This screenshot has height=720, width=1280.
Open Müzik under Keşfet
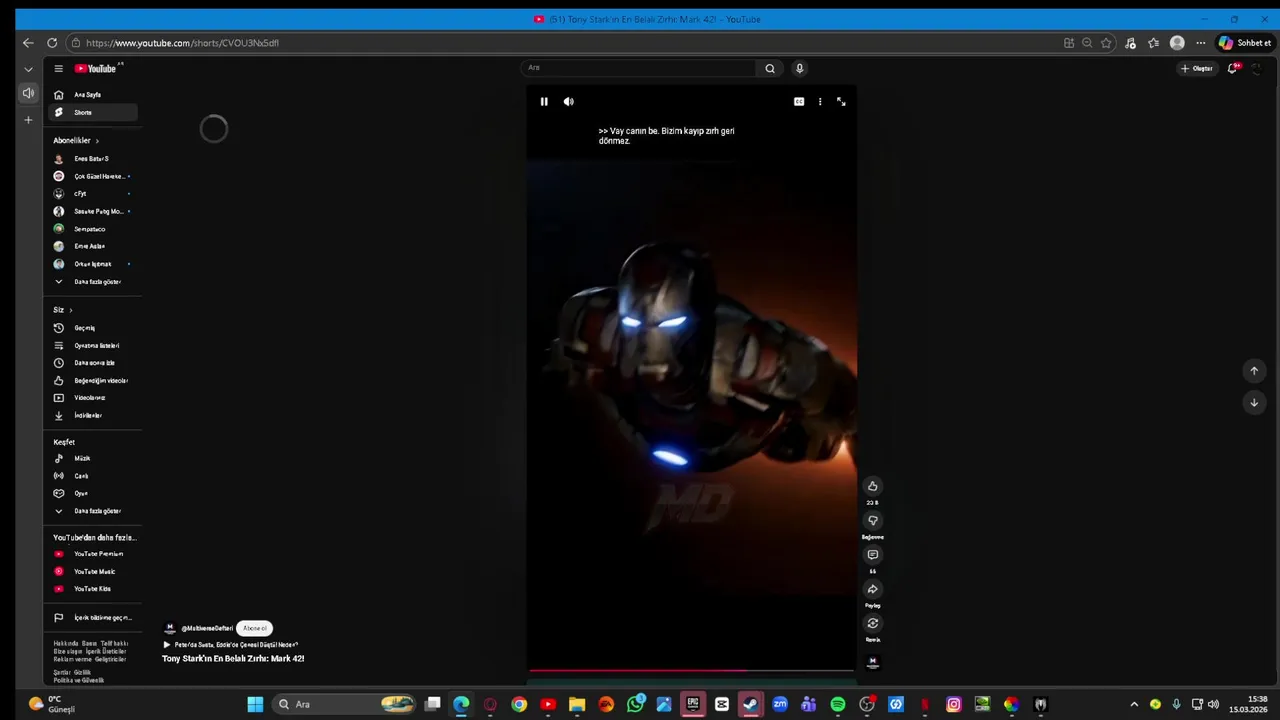(93, 459)
